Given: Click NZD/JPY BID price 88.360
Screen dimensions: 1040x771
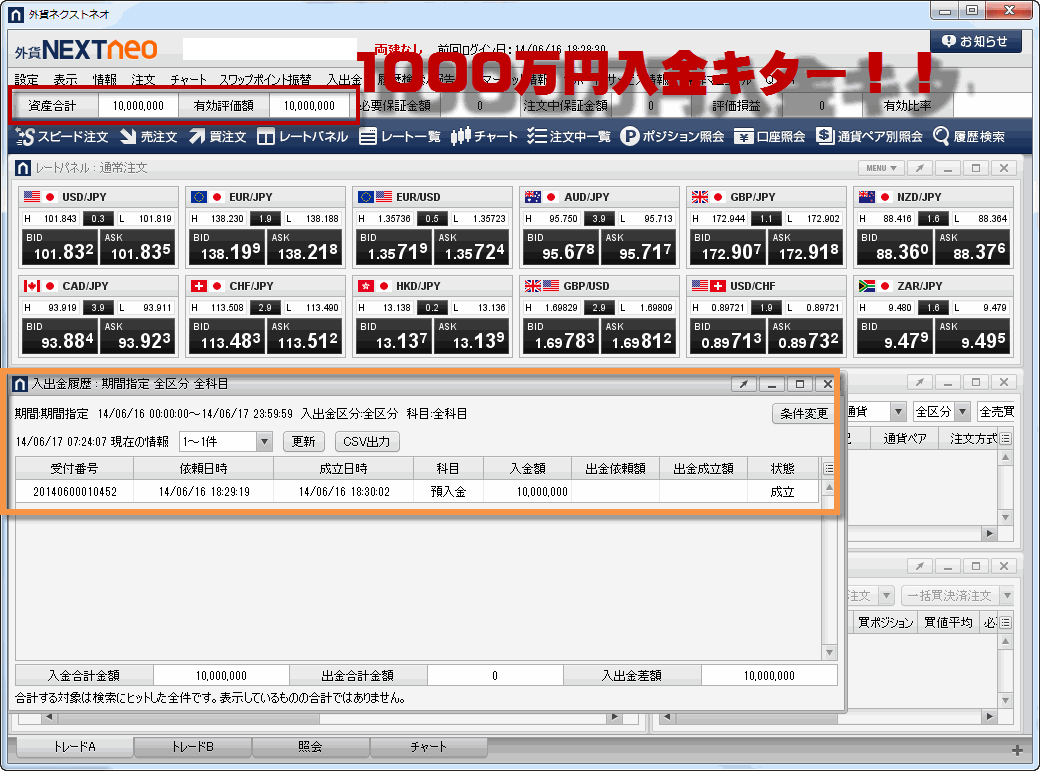Looking at the screenshot, I should pyautogui.click(x=895, y=247).
